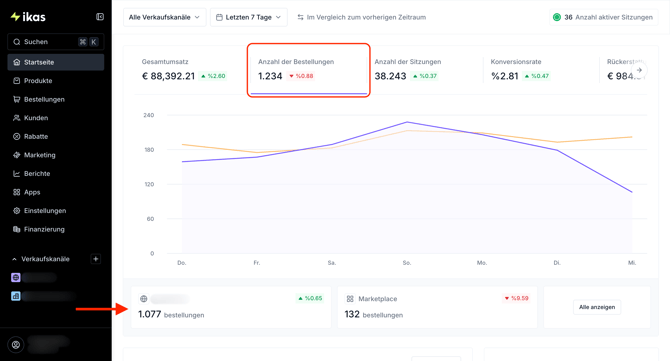
Task: Select the Gesamtumsatz metric tab
Action: point(184,70)
